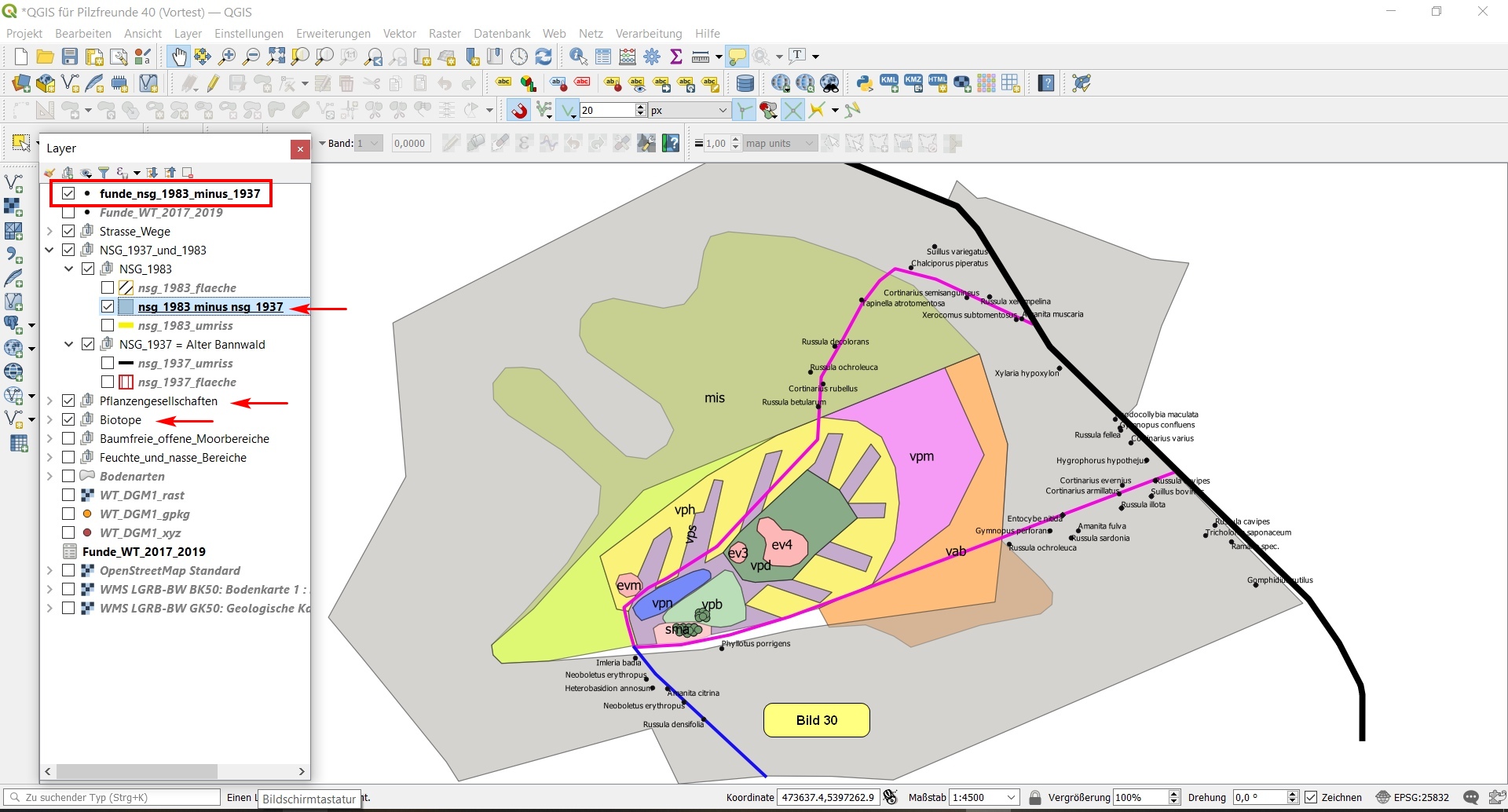Open the attribute table icon
The height and width of the screenshot is (812, 1508).
[x=603, y=57]
